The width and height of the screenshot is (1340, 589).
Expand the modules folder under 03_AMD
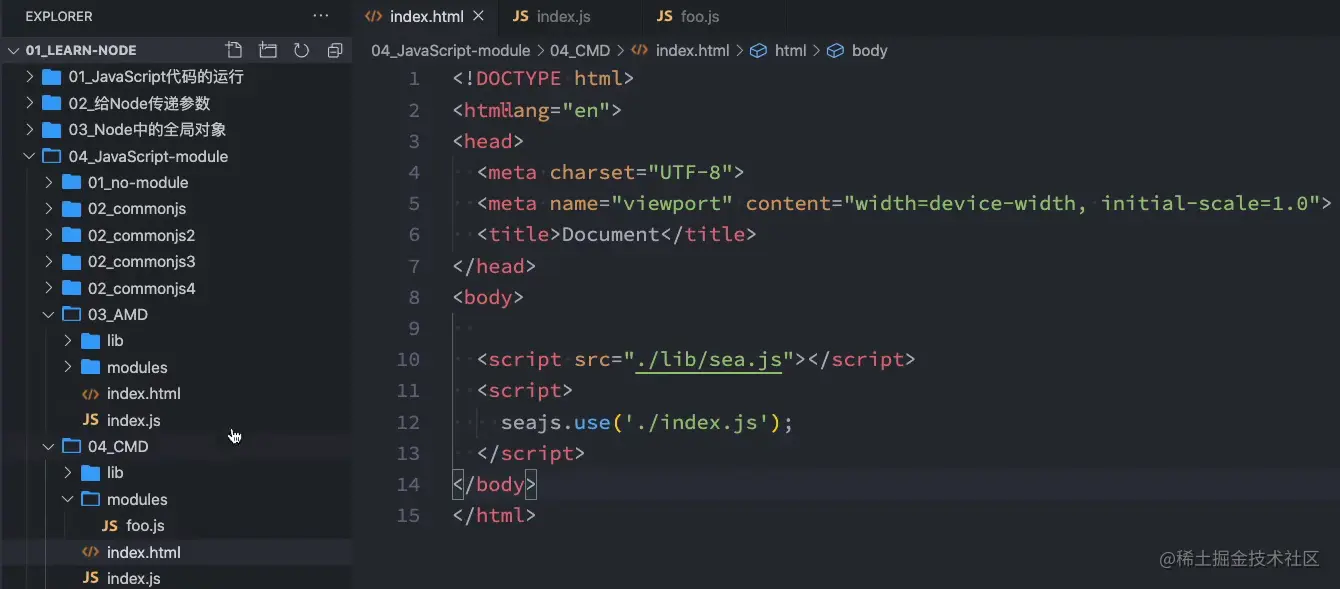point(68,367)
